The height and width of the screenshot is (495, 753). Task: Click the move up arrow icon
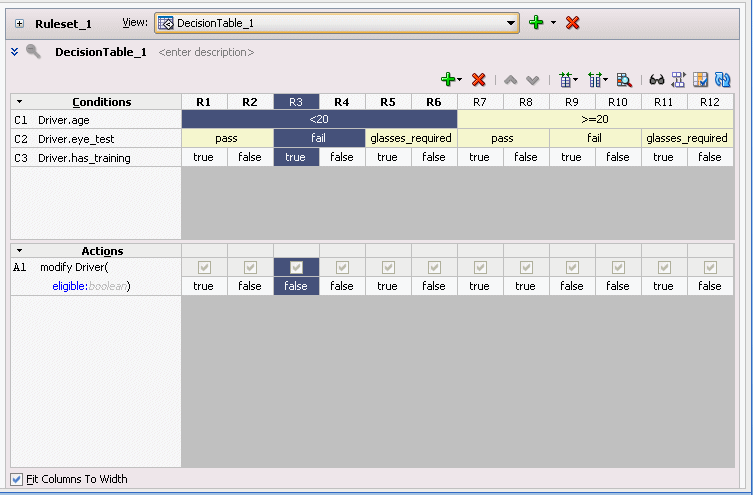[x=510, y=80]
